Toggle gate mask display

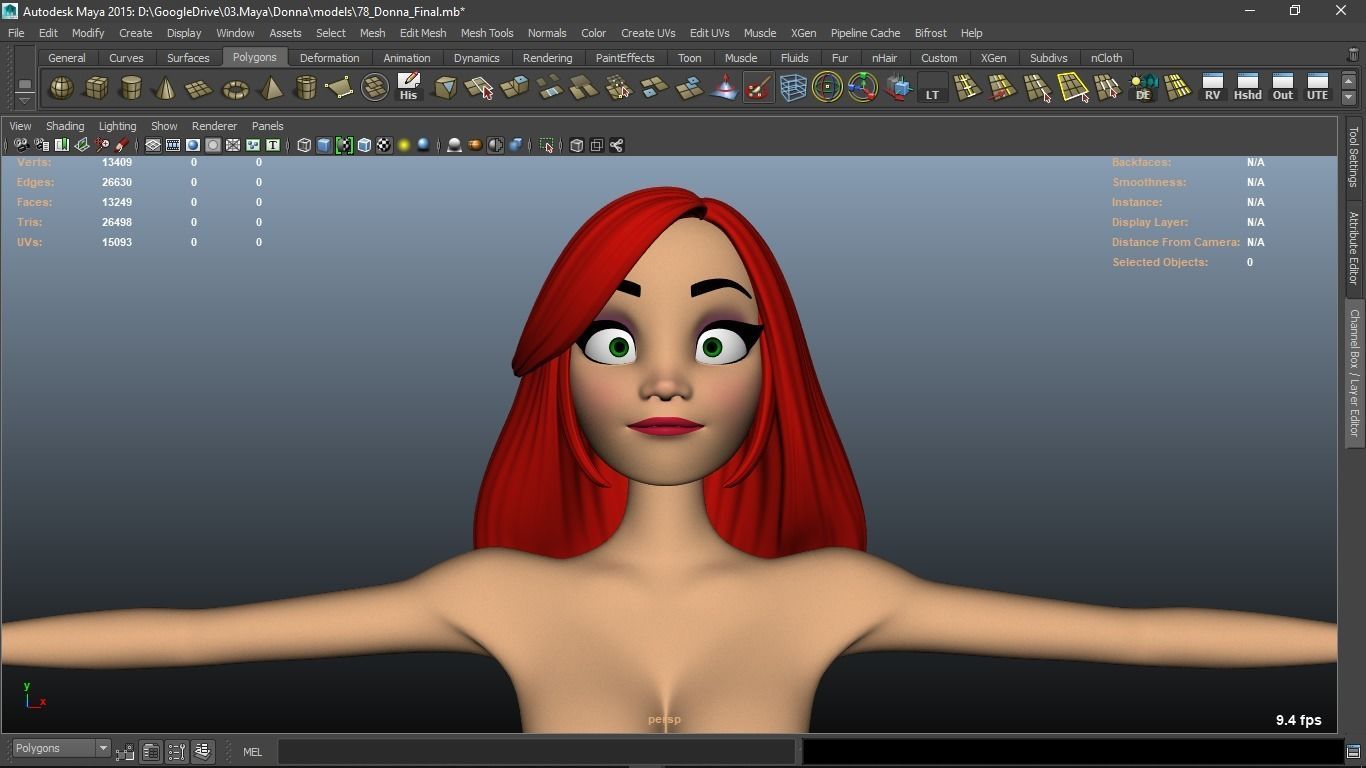tap(213, 146)
